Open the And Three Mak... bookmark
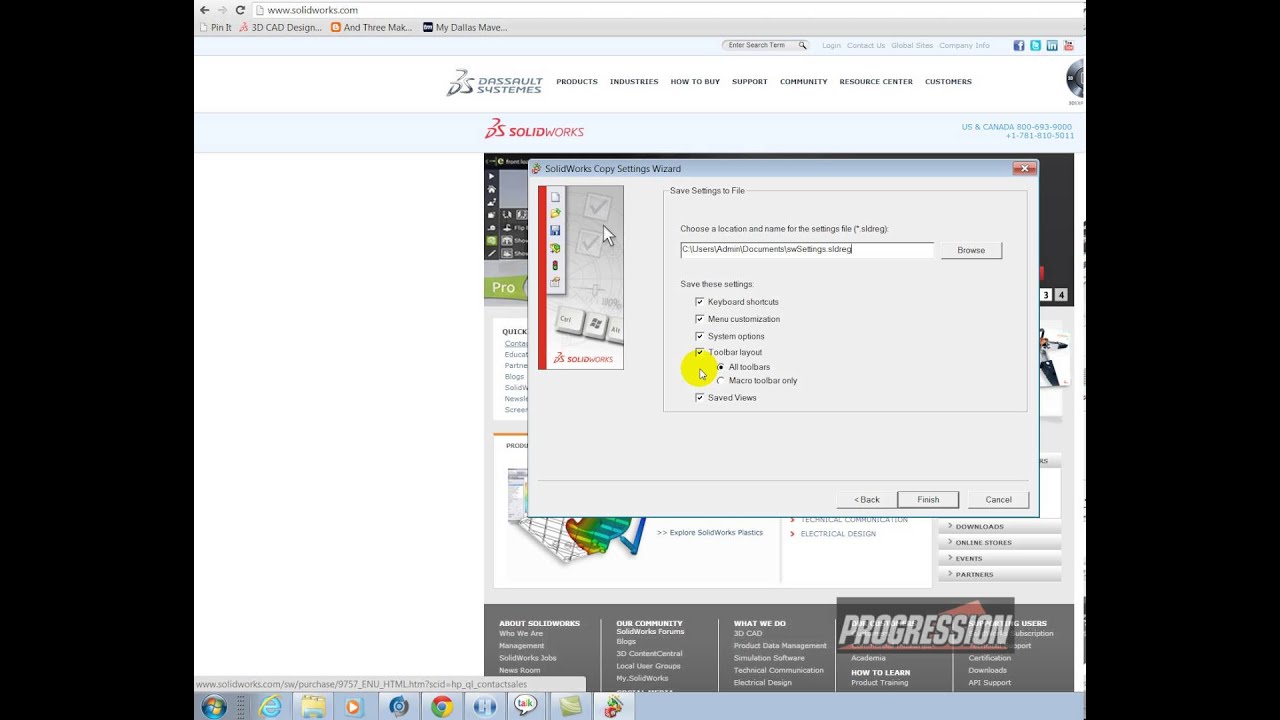 pos(371,28)
